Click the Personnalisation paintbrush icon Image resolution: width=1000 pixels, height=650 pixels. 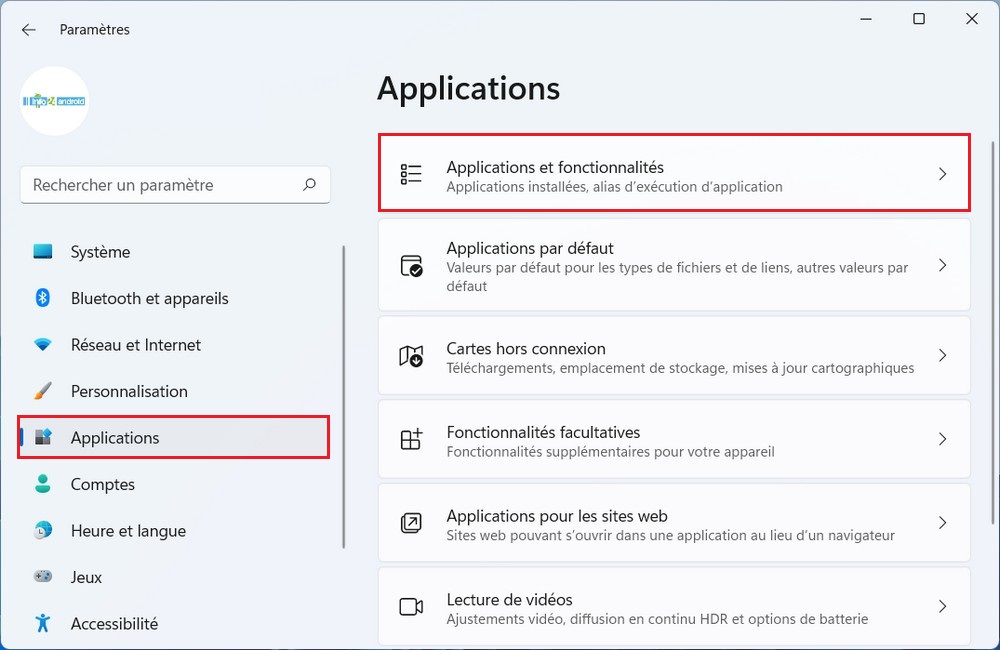[x=43, y=391]
